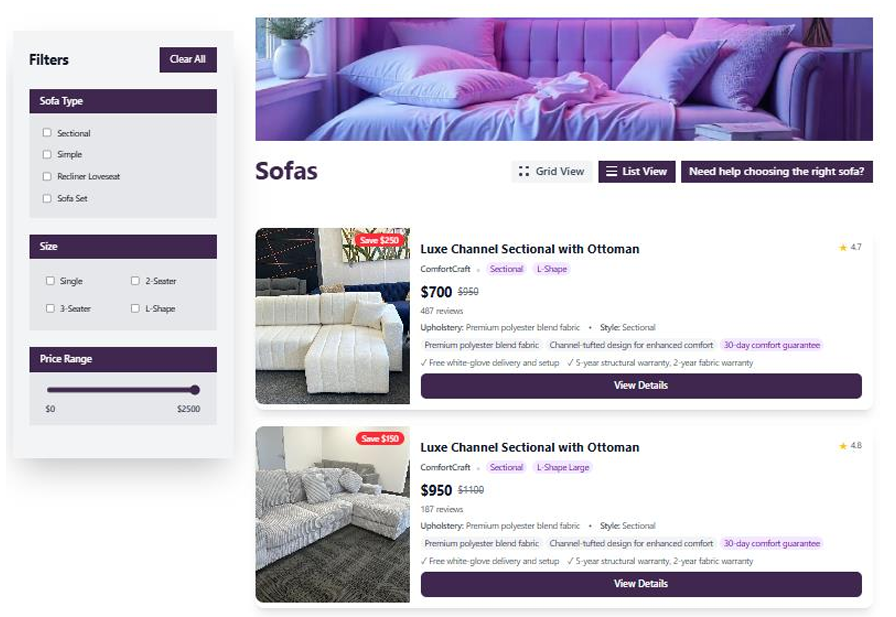
Task: Check the L-Shape size option
Action: [x=135, y=308]
